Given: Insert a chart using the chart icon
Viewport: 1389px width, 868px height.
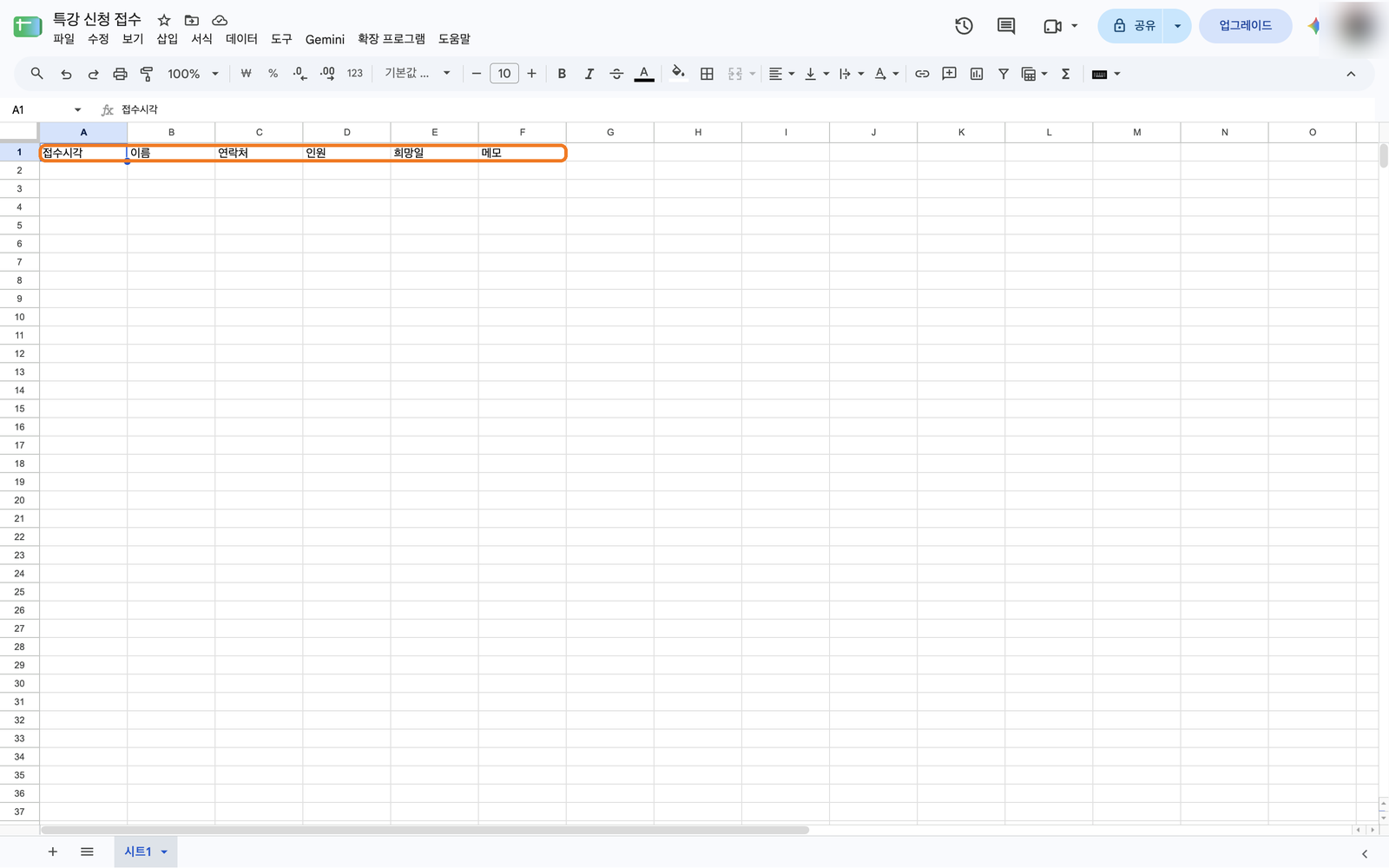Looking at the screenshot, I should click(977, 74).
